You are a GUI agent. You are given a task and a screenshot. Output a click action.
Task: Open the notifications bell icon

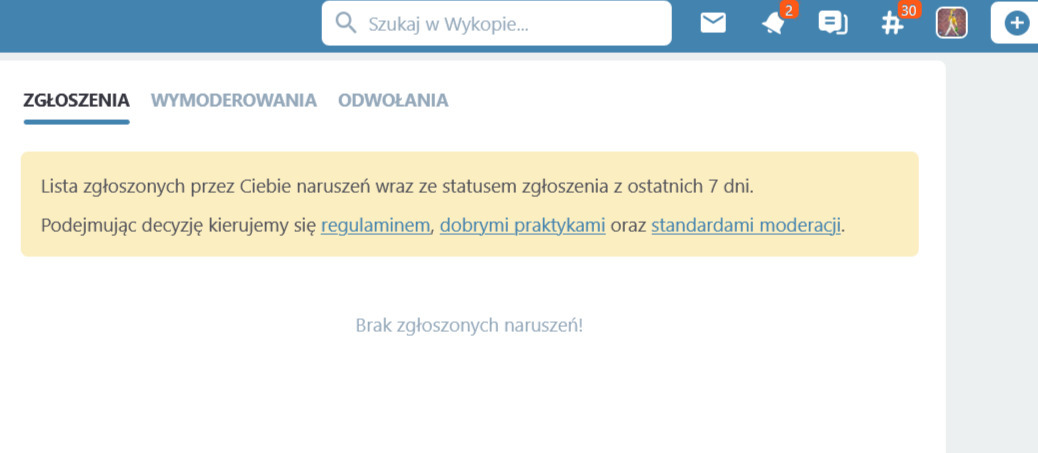[x=773, y=24]
